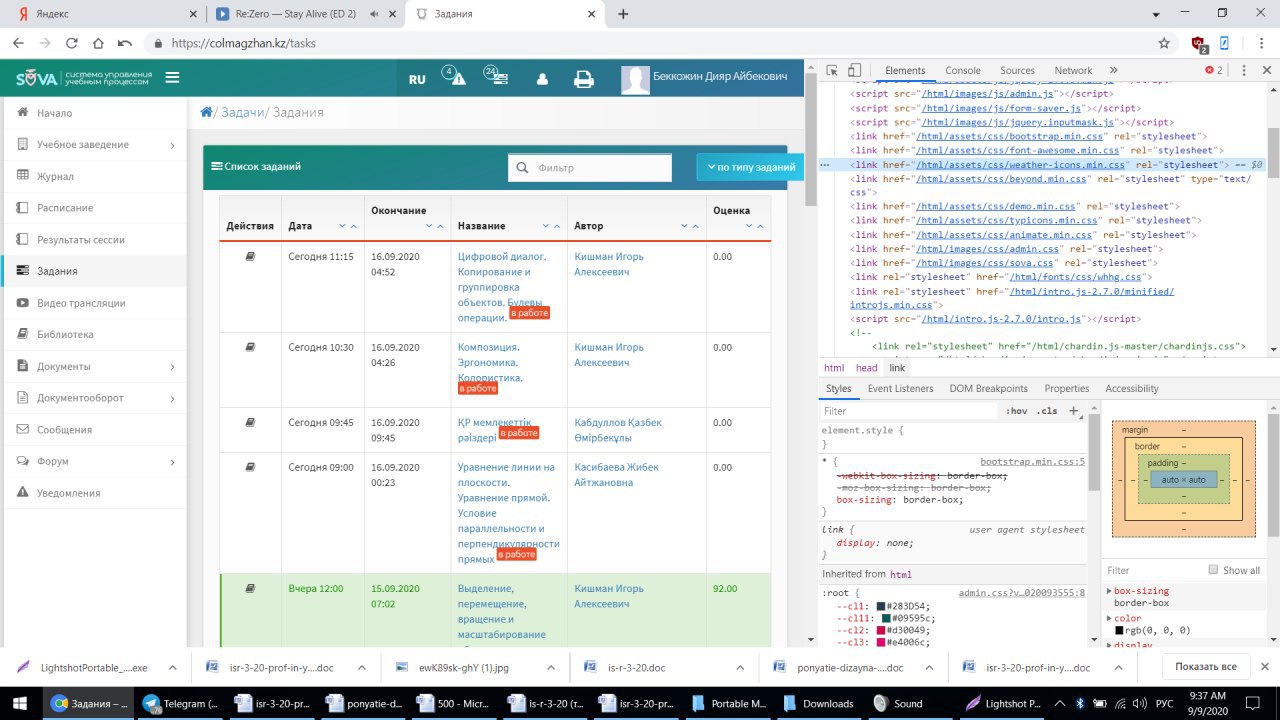Viewport: 1280px width, 720px height.
Task: Open the user profile icon in header
Action: (x=542, y=79)
